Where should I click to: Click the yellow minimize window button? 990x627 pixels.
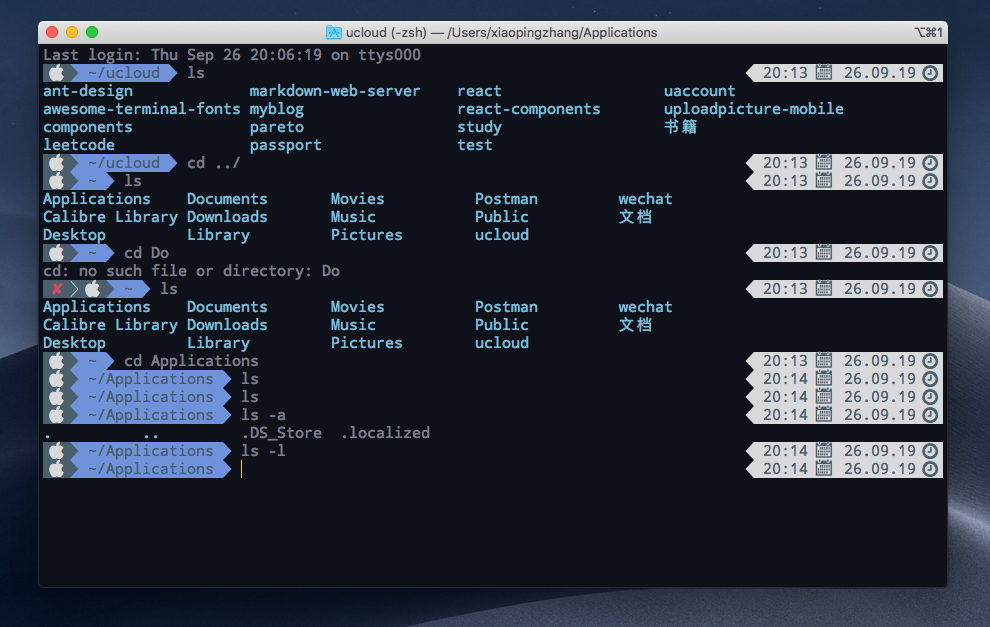72,32
